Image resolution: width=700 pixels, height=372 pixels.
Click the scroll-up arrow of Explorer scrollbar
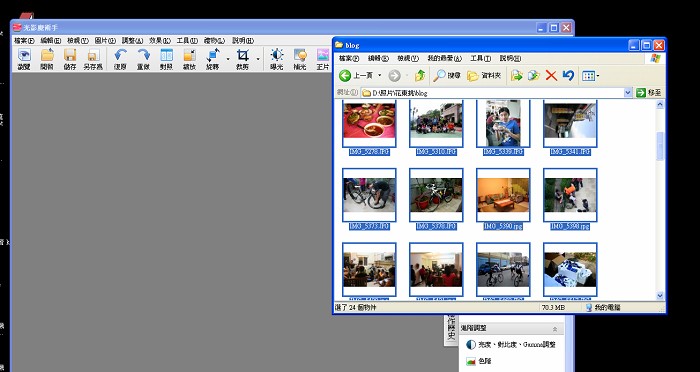[660, 105]
